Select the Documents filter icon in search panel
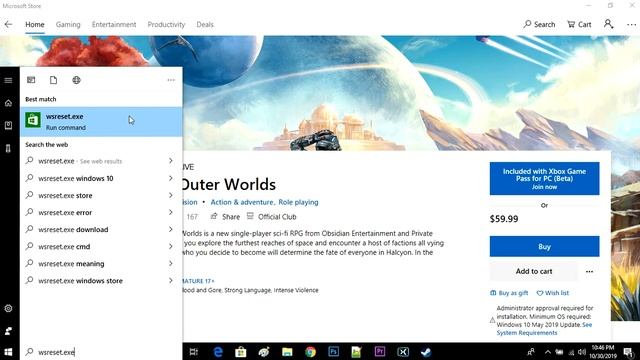The width and height of the screenshot is (640, 360). click(53, 80)
